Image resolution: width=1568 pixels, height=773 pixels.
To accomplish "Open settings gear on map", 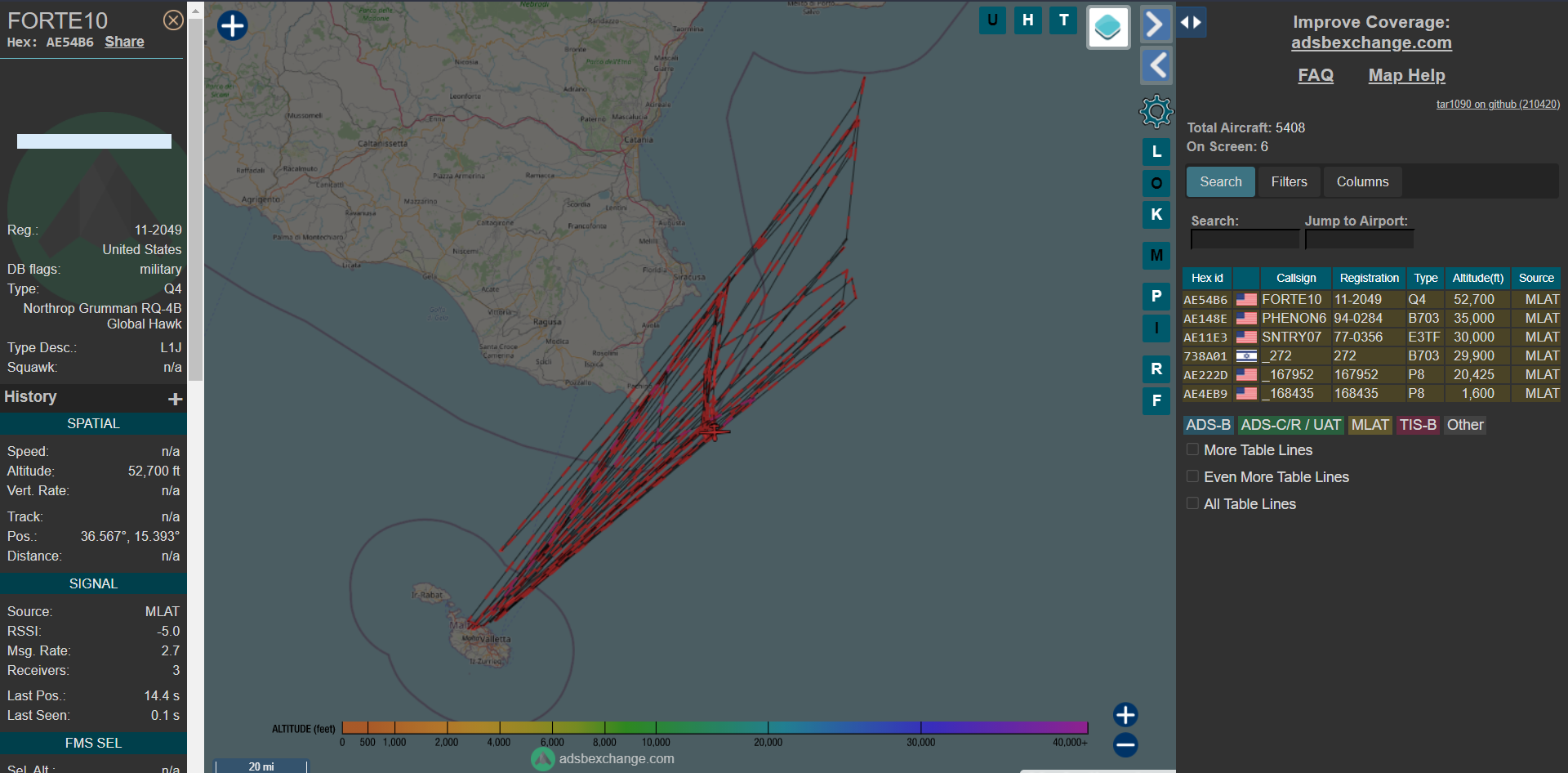I will 1156,112.
